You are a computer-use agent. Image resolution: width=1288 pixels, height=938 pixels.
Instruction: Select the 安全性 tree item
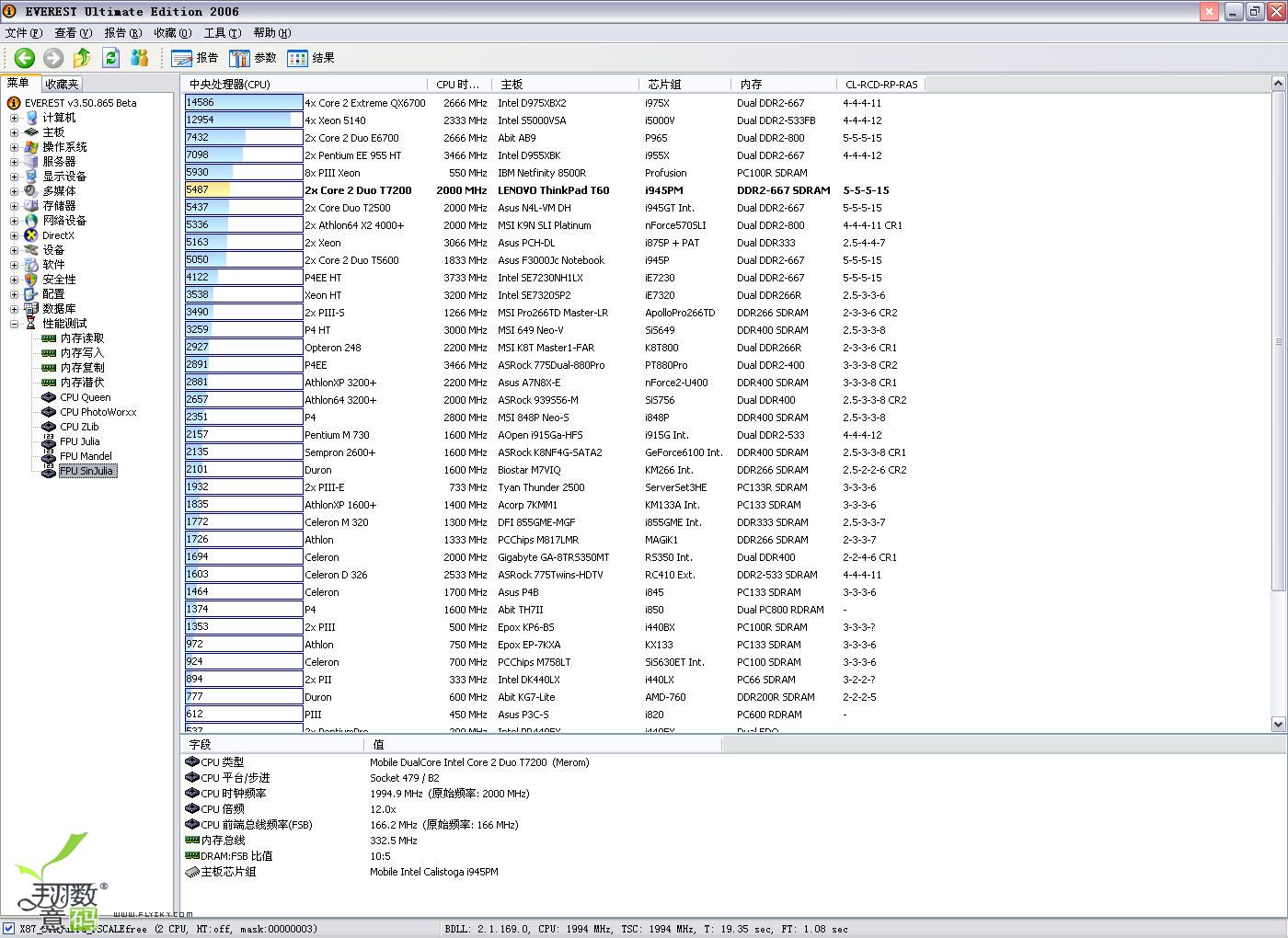click(59, 280)
